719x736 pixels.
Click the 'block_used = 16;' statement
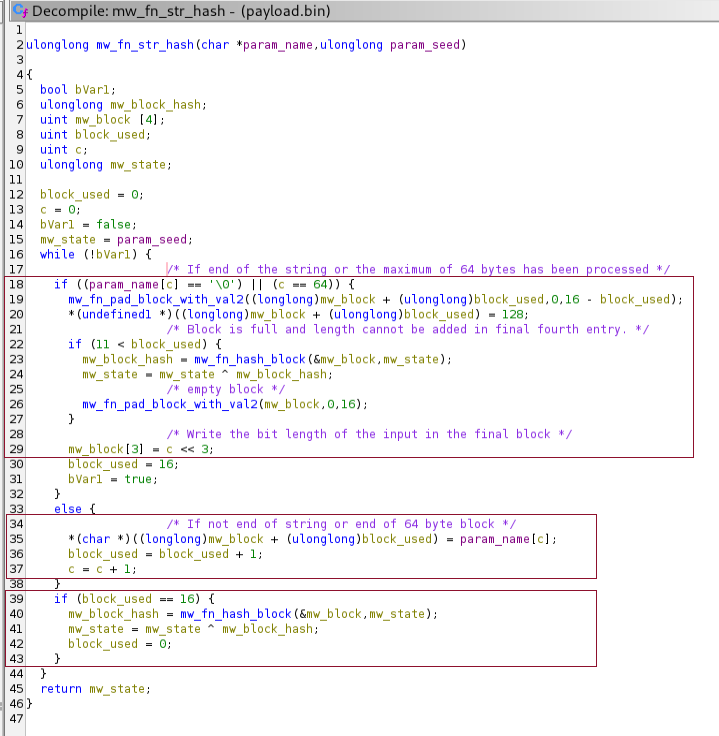123,464
